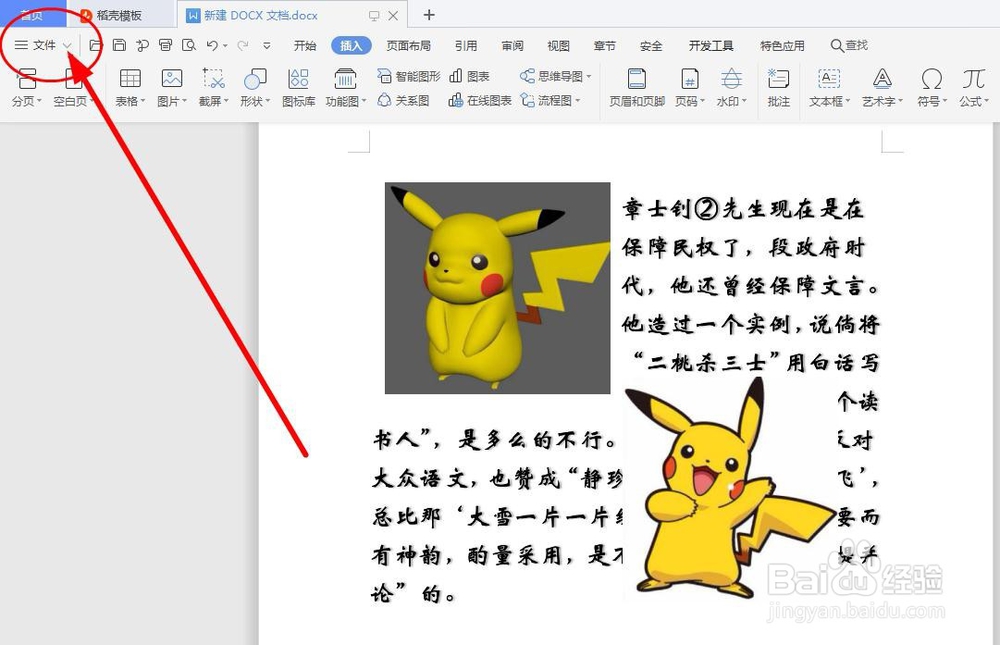
Task: Open the Icon Library (图标库)
Action: tap(297, 85)
